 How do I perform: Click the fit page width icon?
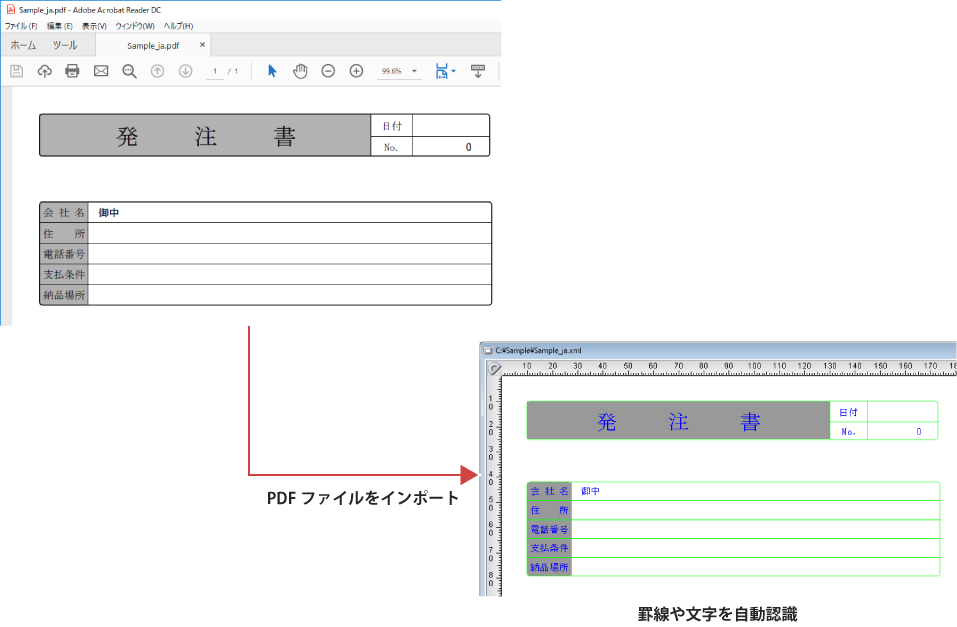442,71
